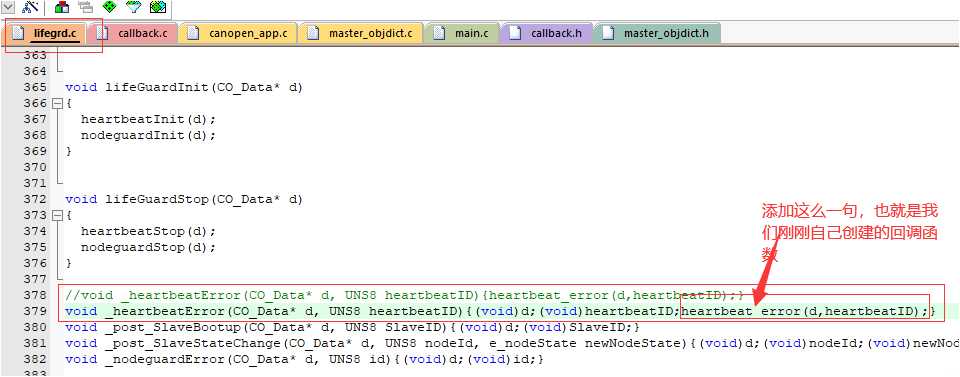Open the canopen_app.c tab
The width and height of the screenshot is (960, 377).
coord(238,33)
